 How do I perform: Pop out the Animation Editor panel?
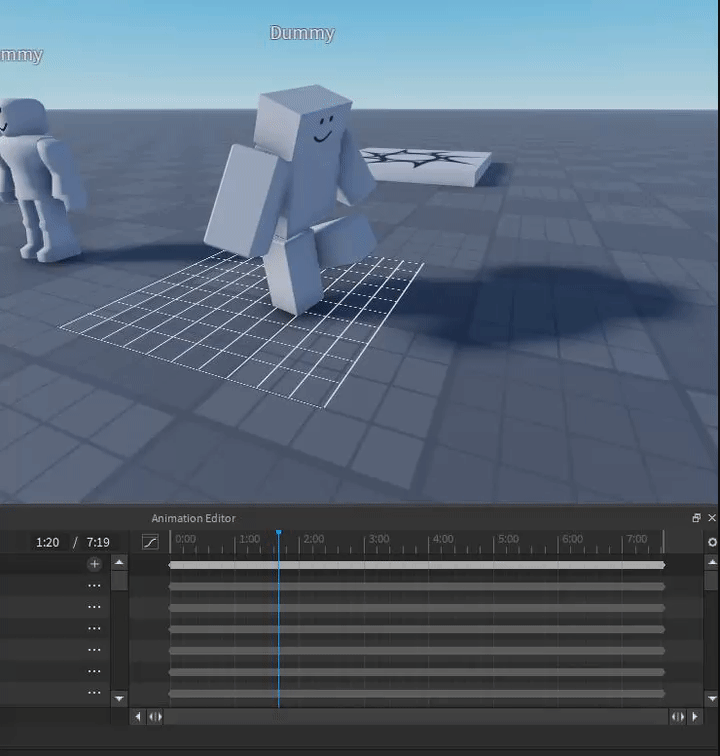click(x=696, y=518)
